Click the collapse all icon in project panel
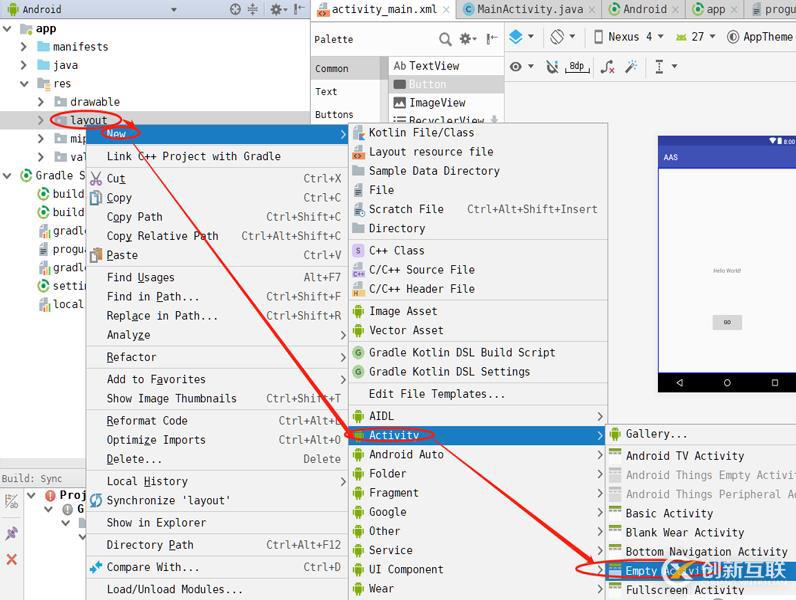 (252, 9)
